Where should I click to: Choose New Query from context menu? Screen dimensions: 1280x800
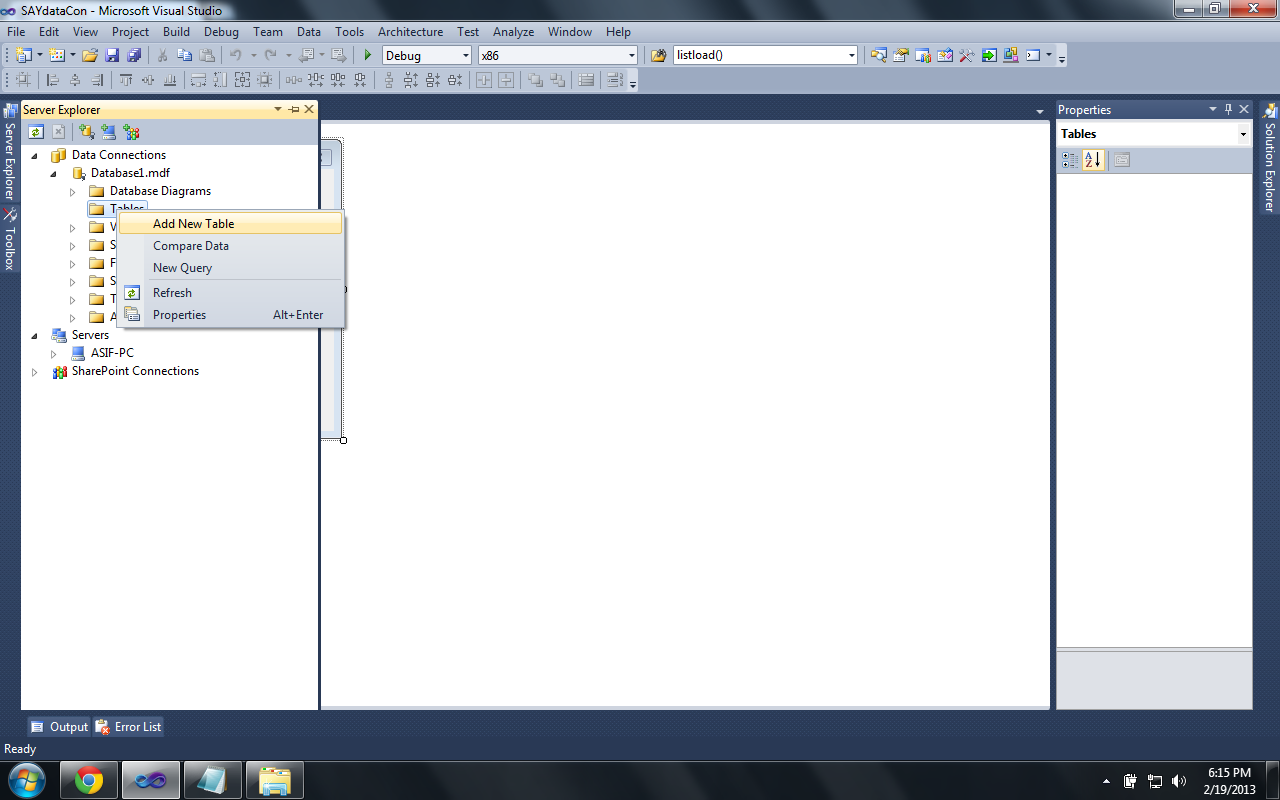point(231,268)
